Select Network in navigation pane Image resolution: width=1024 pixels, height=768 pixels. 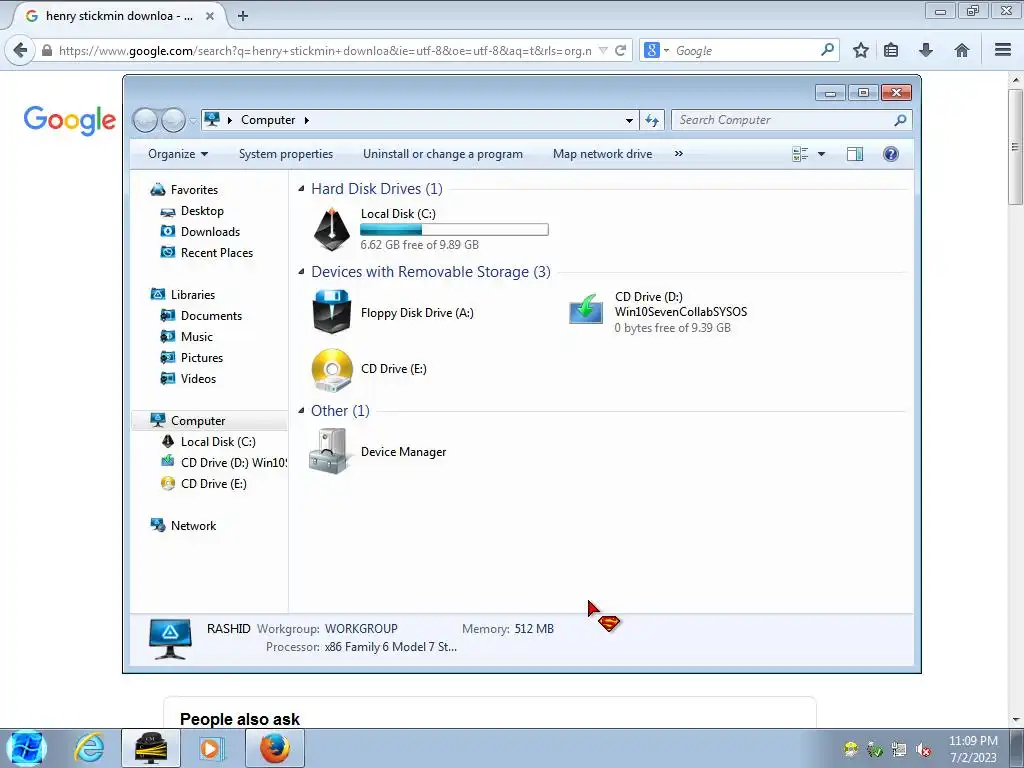[x=193, y=526]
